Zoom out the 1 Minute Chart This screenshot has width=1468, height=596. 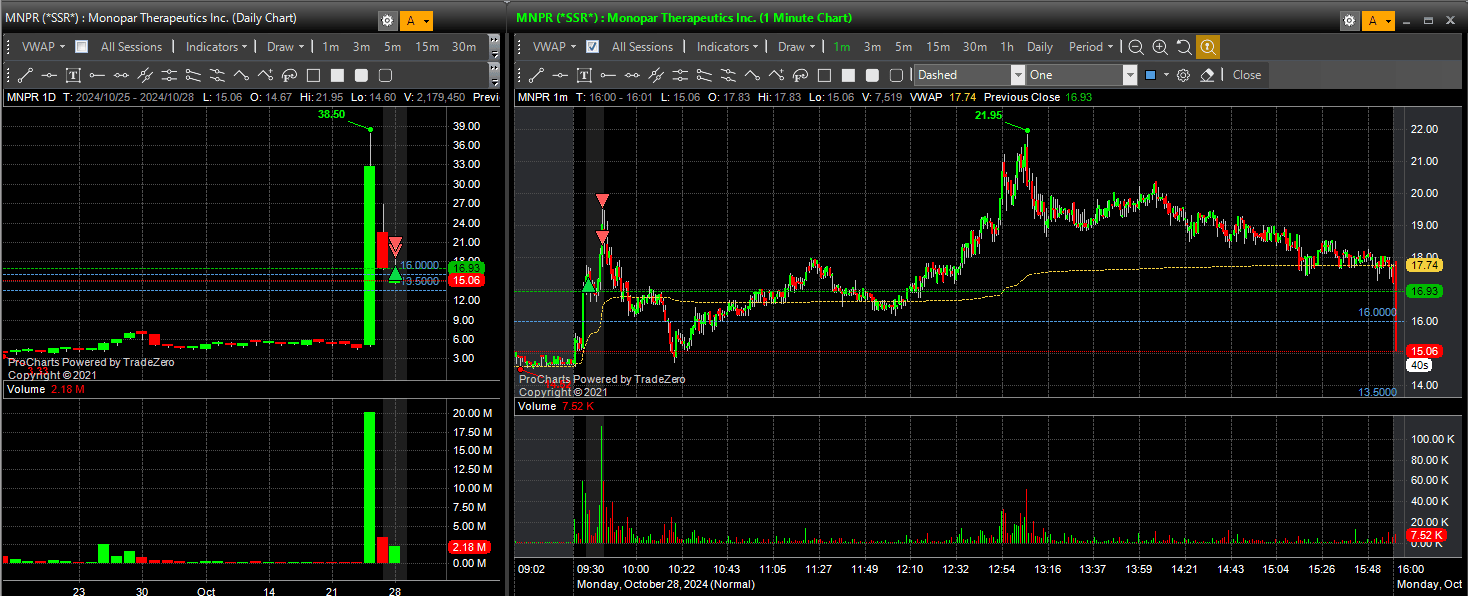coord(1136,47)
